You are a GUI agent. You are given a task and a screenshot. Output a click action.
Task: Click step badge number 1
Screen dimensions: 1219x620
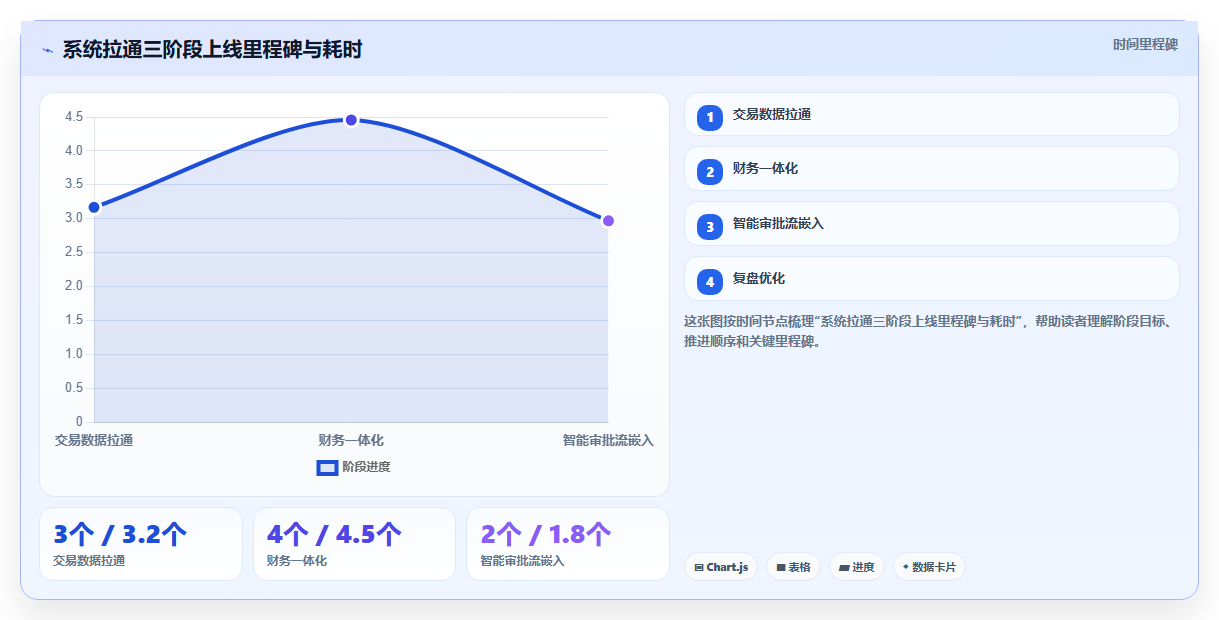click(710, 117)
